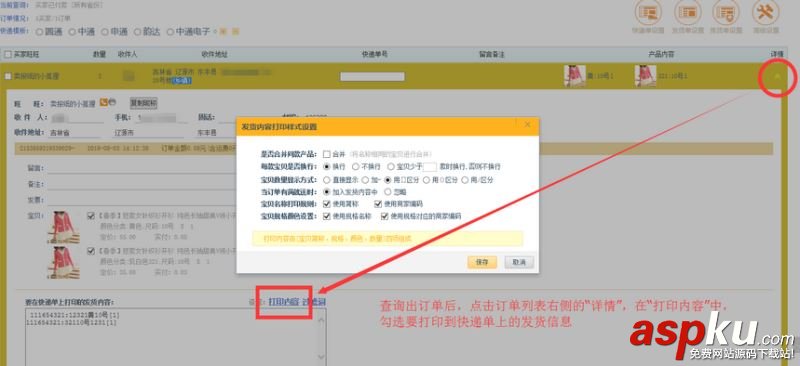The height and width of the screenshot is (366, 800).
Task: Click the 留言 input line
Action: 141,168
